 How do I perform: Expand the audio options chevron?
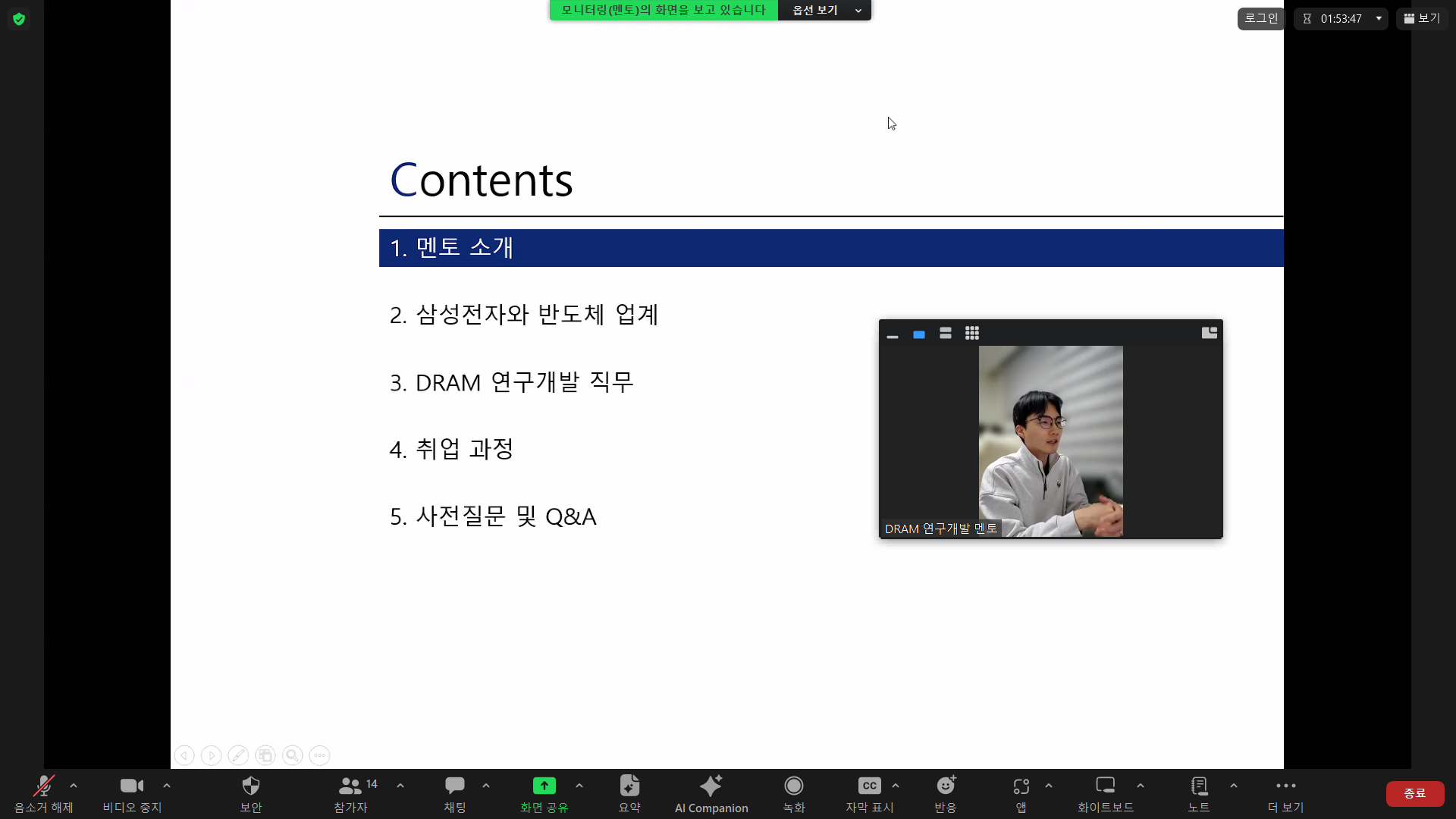coord(74,786)
